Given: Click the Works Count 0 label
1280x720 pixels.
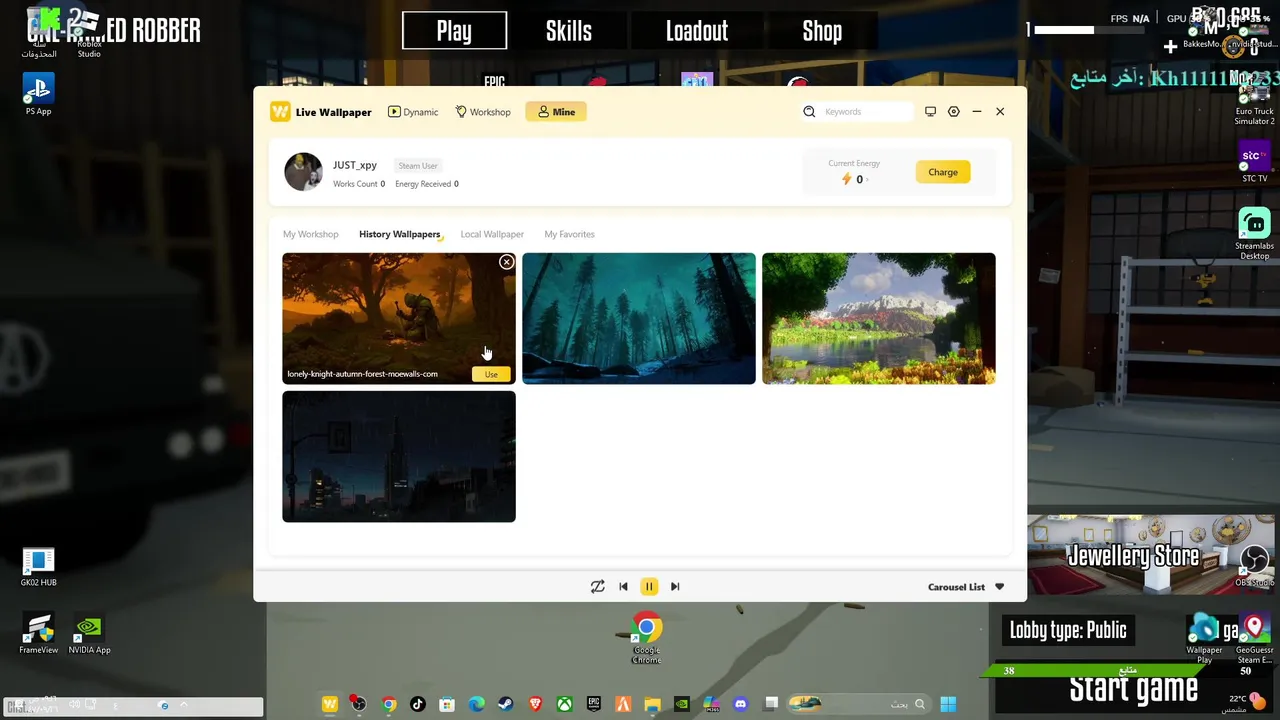Looking at the screenshot, I should coord(359,184).
